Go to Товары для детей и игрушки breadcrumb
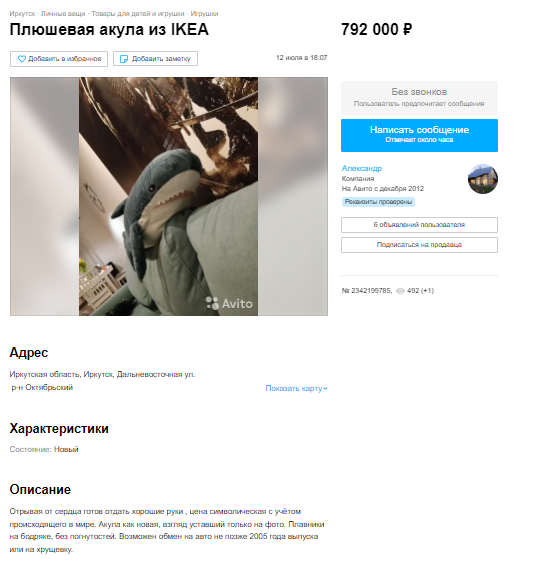Viewport: 538px width, 563px height. tap(138, 14)
